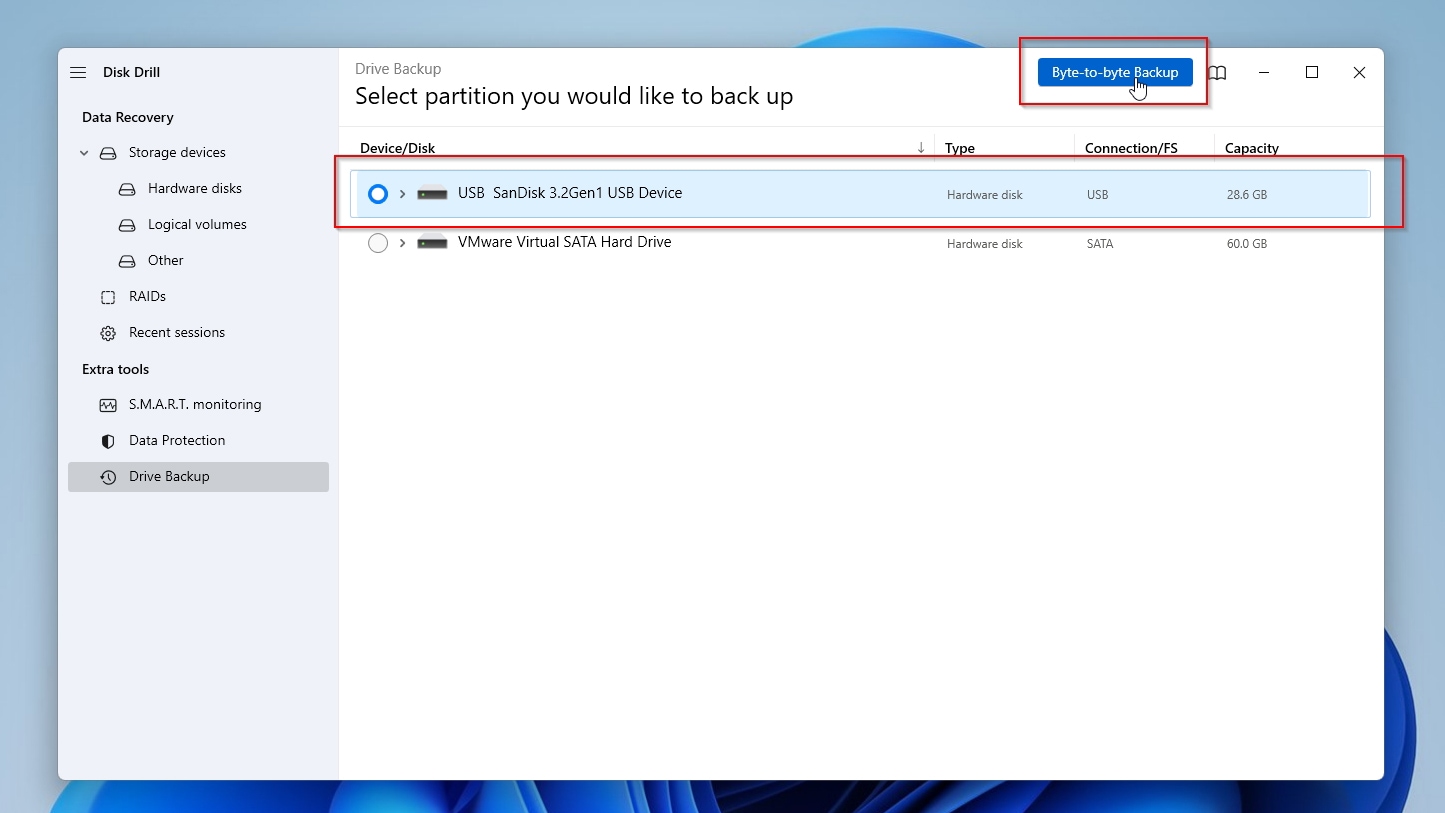Image resolution: width=1445 pixels, height=813 pixels.
Task: Click the disk icon beside Other
Action: [x=127, y=261]
